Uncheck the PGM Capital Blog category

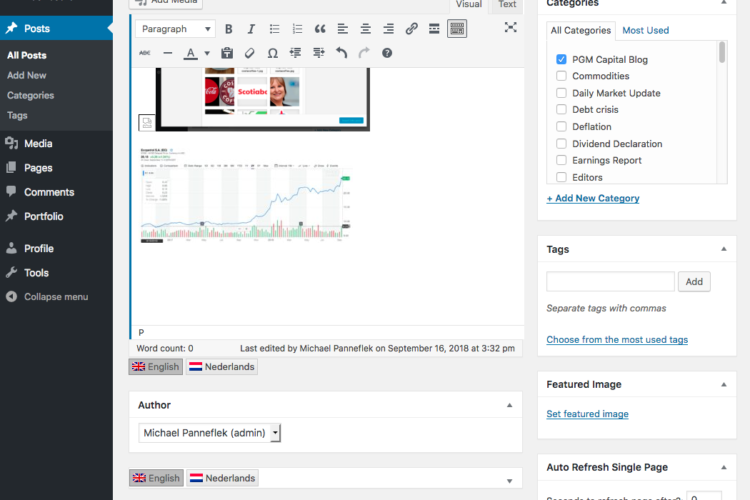pos(562,59)
